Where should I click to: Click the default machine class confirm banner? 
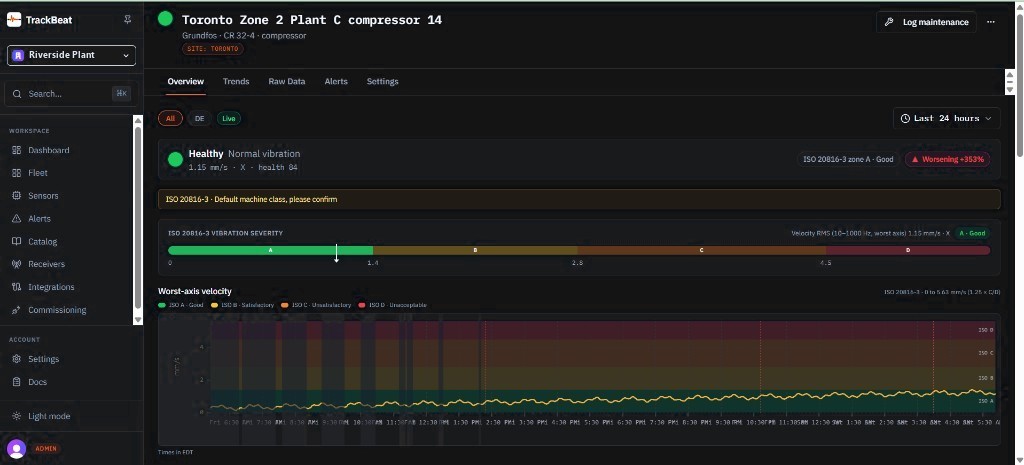(x=579, y=199)
